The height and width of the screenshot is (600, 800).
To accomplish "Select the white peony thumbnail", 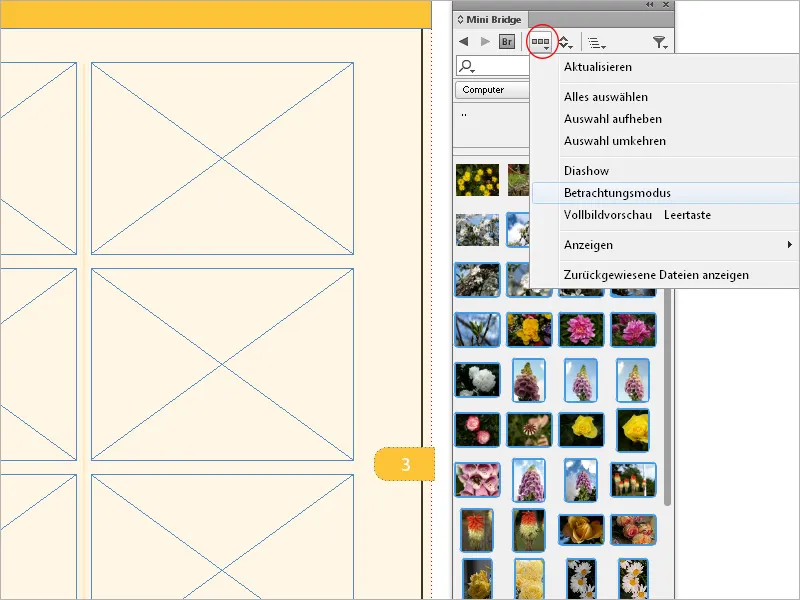I will tap(478, 380).
